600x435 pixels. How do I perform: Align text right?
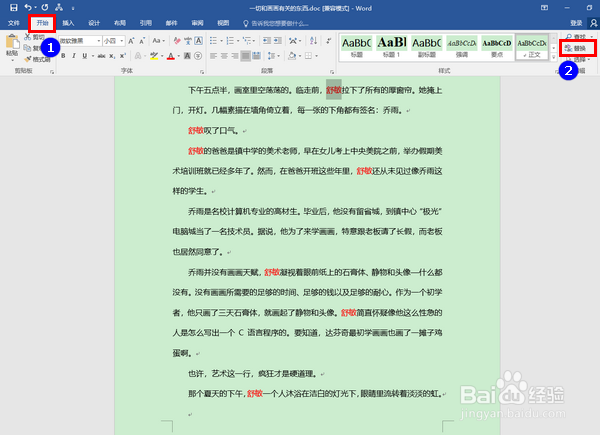point(235,56)
